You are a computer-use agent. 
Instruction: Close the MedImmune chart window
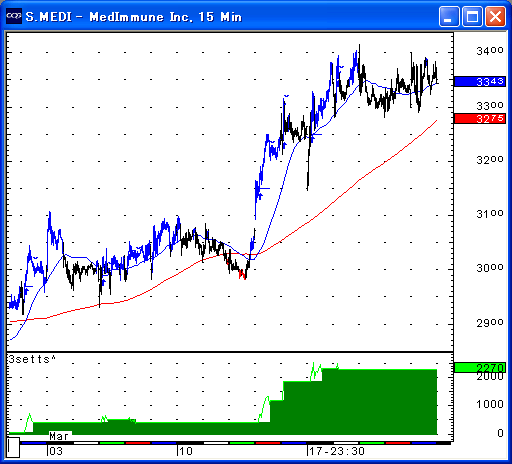click(495, 16)
